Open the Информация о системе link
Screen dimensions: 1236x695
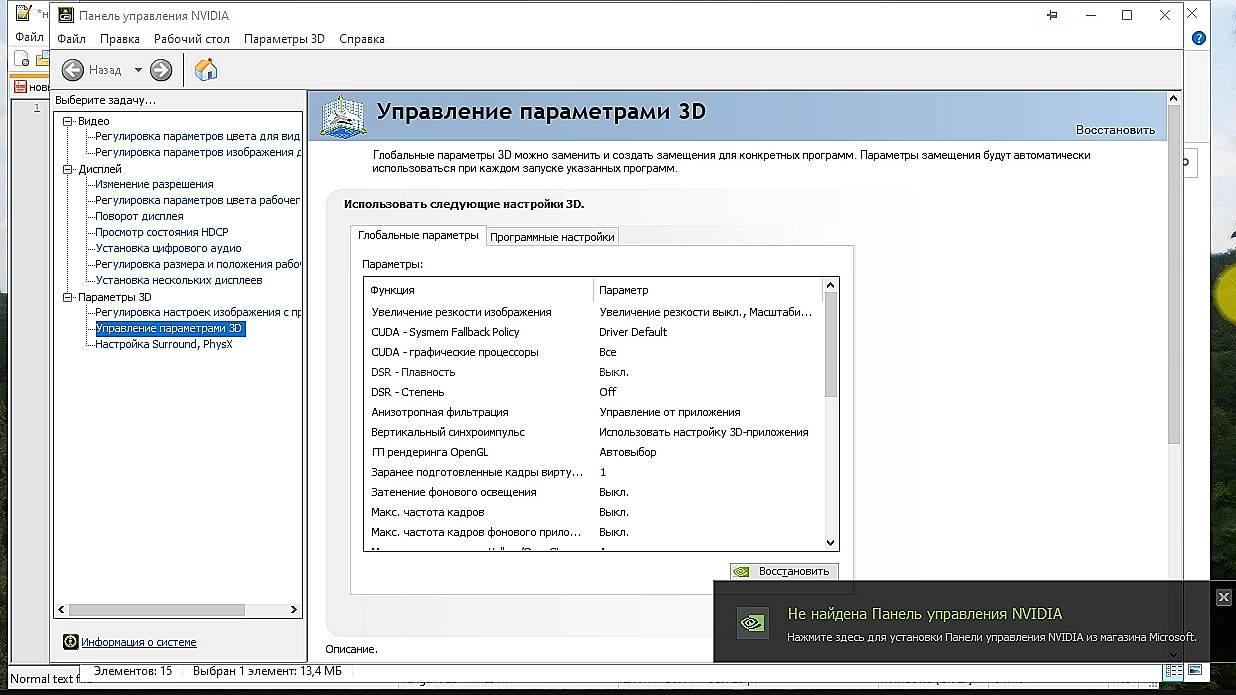139,642
